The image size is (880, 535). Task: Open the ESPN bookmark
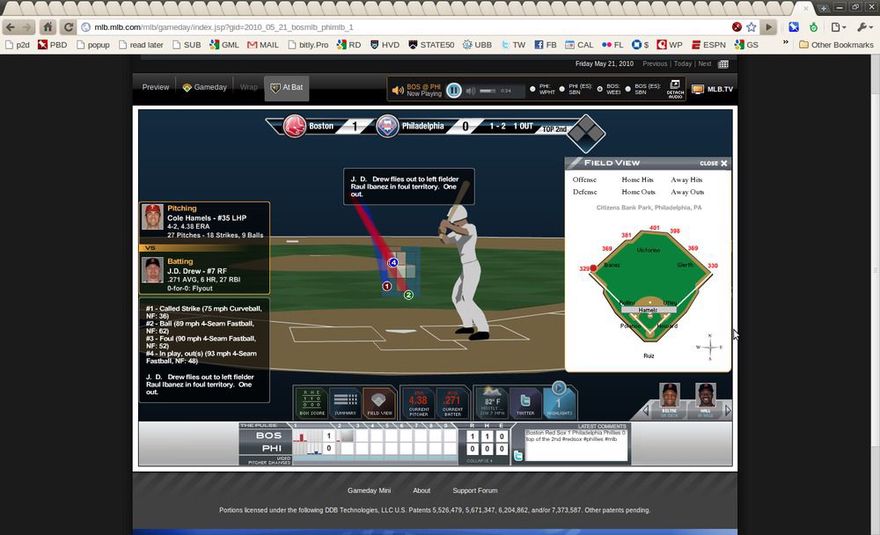click(708, 45)
